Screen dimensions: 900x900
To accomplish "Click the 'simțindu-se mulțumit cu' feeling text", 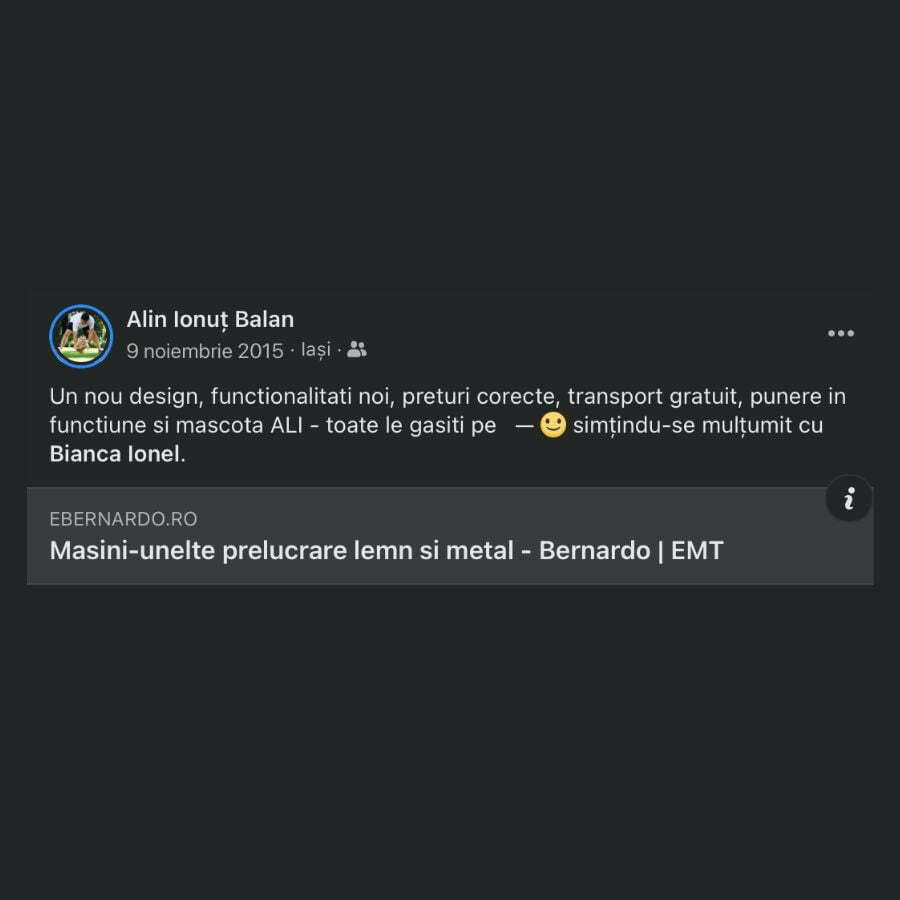I will 698,425.
